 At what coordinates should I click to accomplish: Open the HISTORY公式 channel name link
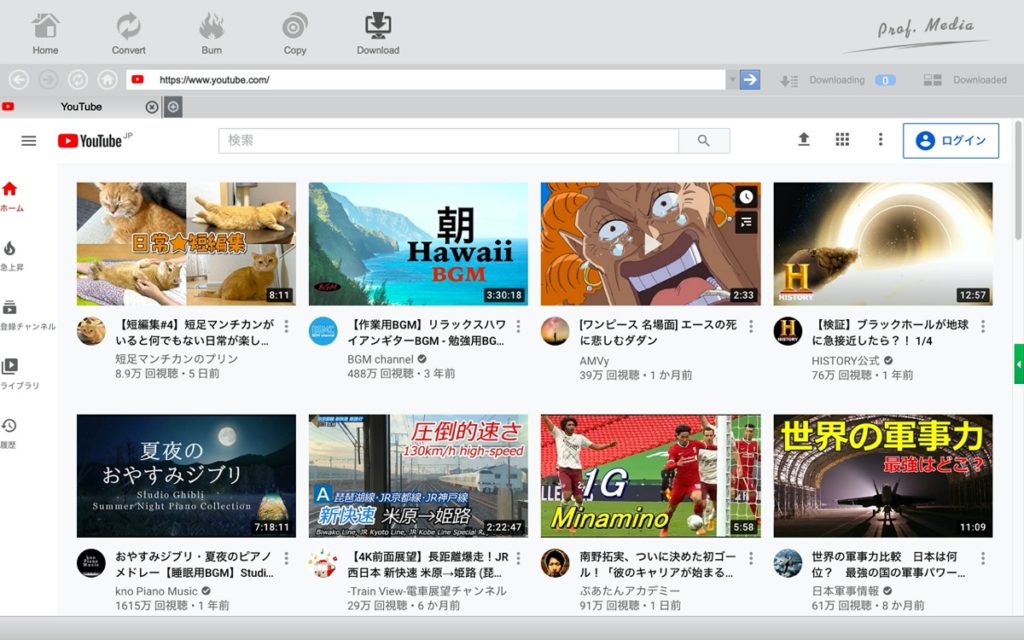tap(846, 360)
